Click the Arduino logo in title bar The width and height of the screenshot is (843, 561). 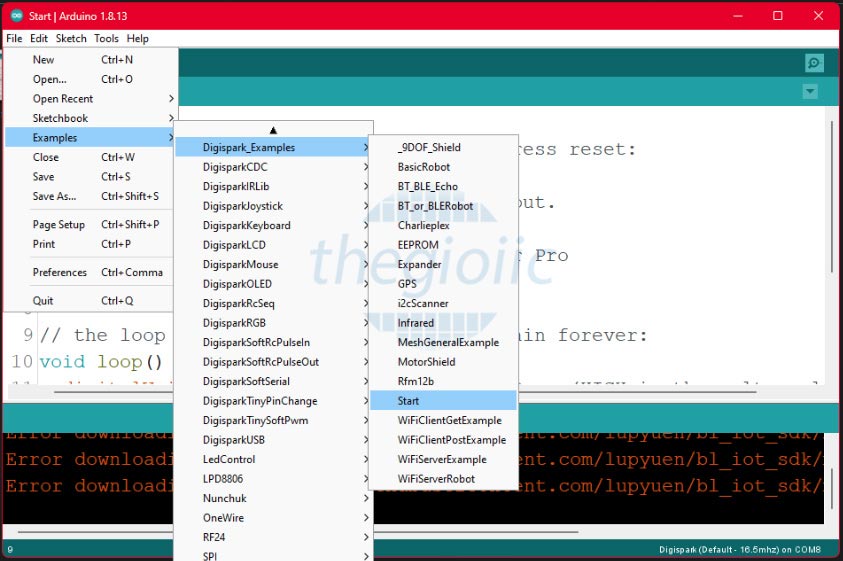tap(17, 16)
